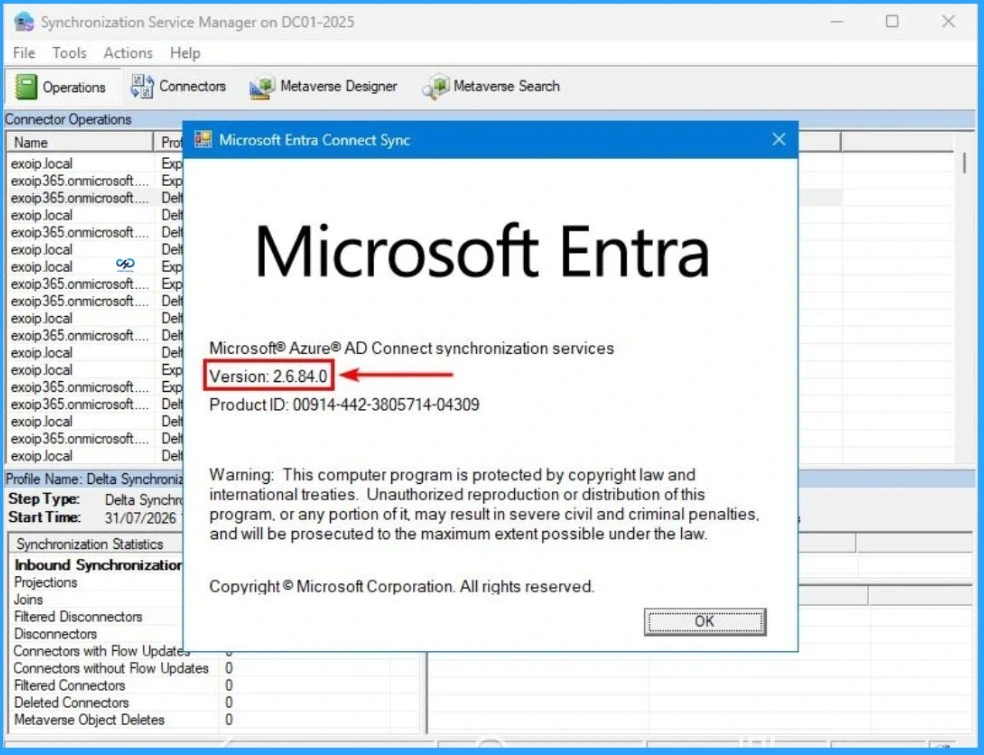Select the Version: 2.6.84.0 text
Viewport: 984px width, 755px height.
[x=268, y=376]
